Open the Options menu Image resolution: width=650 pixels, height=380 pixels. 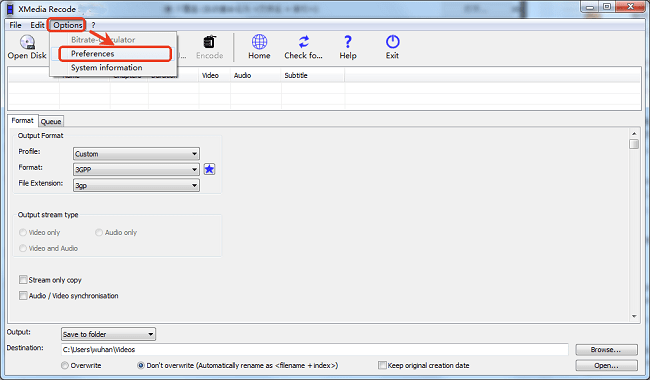click(x=68, y=25)
